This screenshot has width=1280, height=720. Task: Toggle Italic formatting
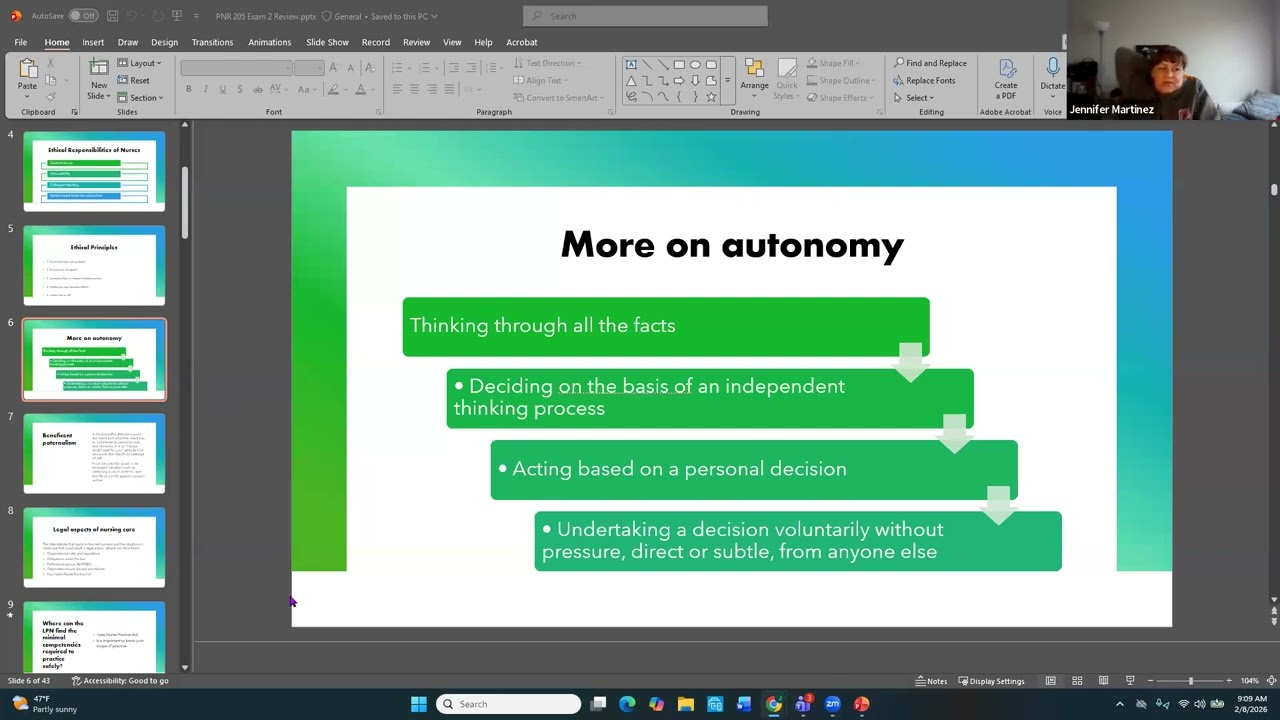(x=205, y=89)
